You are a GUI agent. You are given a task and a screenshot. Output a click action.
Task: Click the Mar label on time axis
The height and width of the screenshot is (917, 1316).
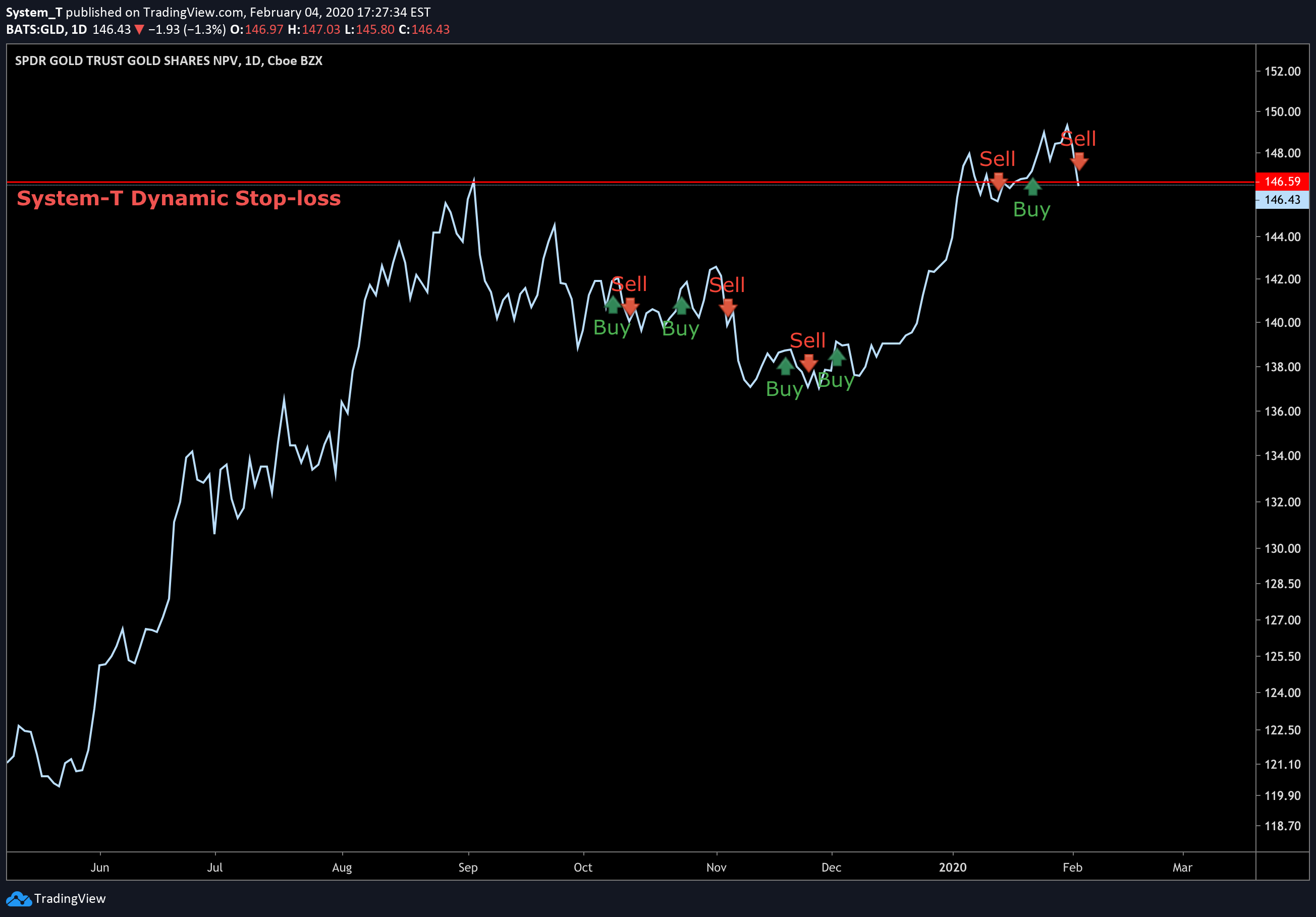[x=1182, y=867]
